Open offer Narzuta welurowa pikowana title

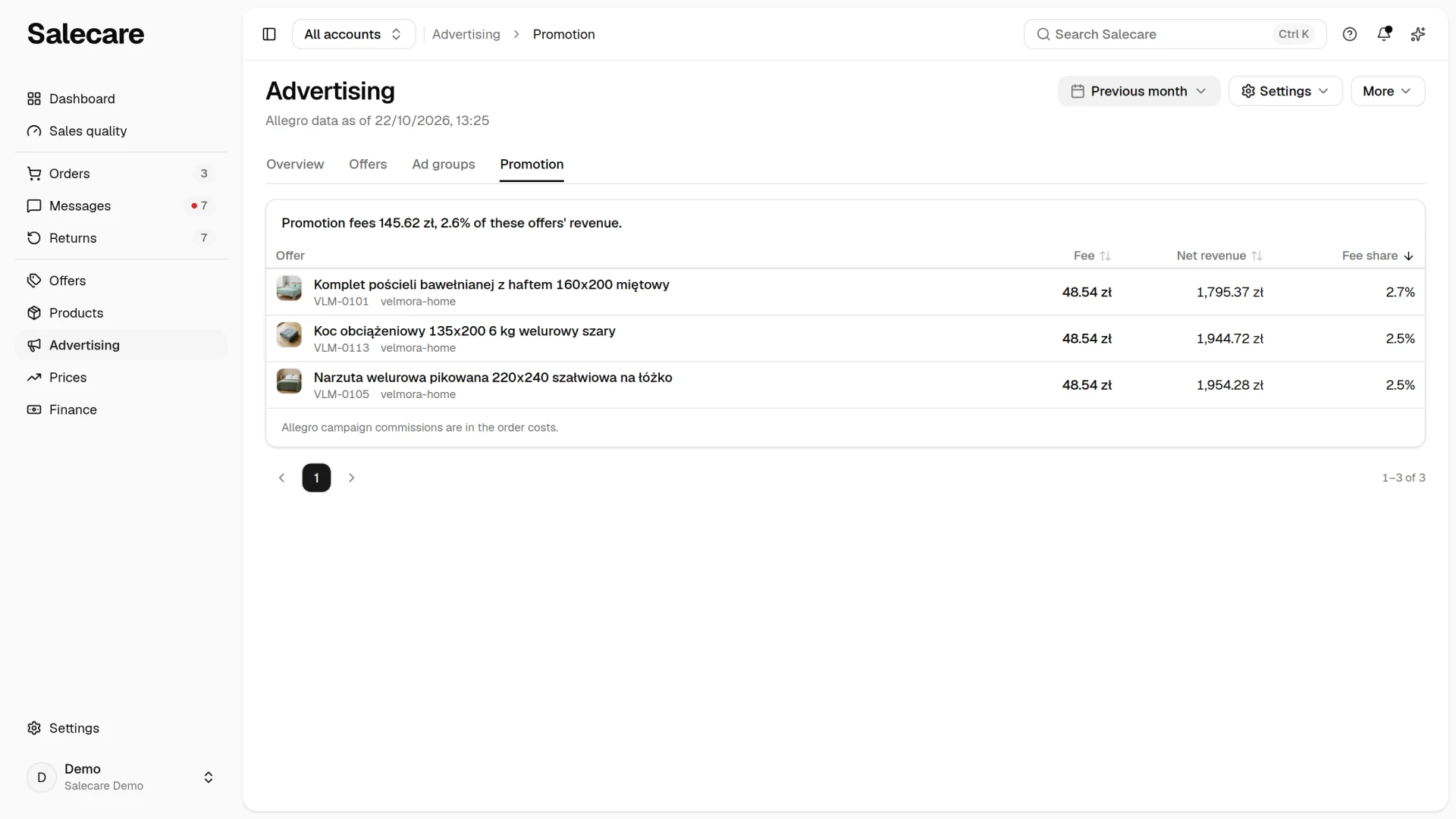493,377
